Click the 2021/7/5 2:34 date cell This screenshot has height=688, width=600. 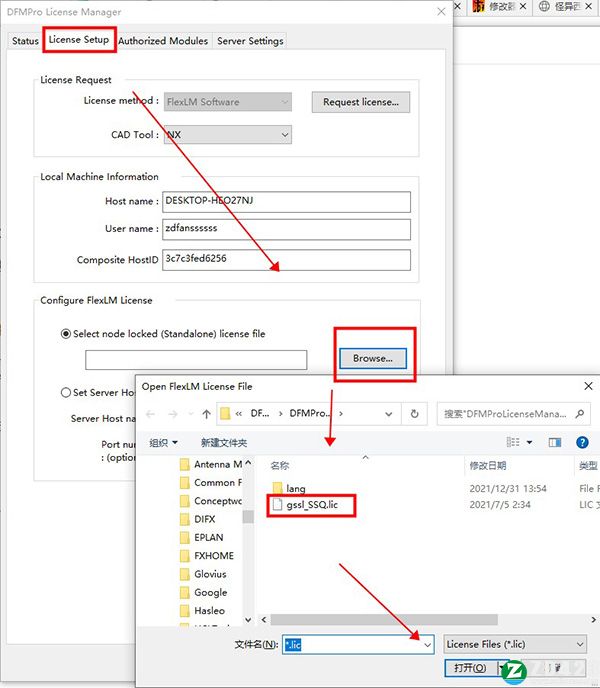pyautogui.click(x=500, y=505)
